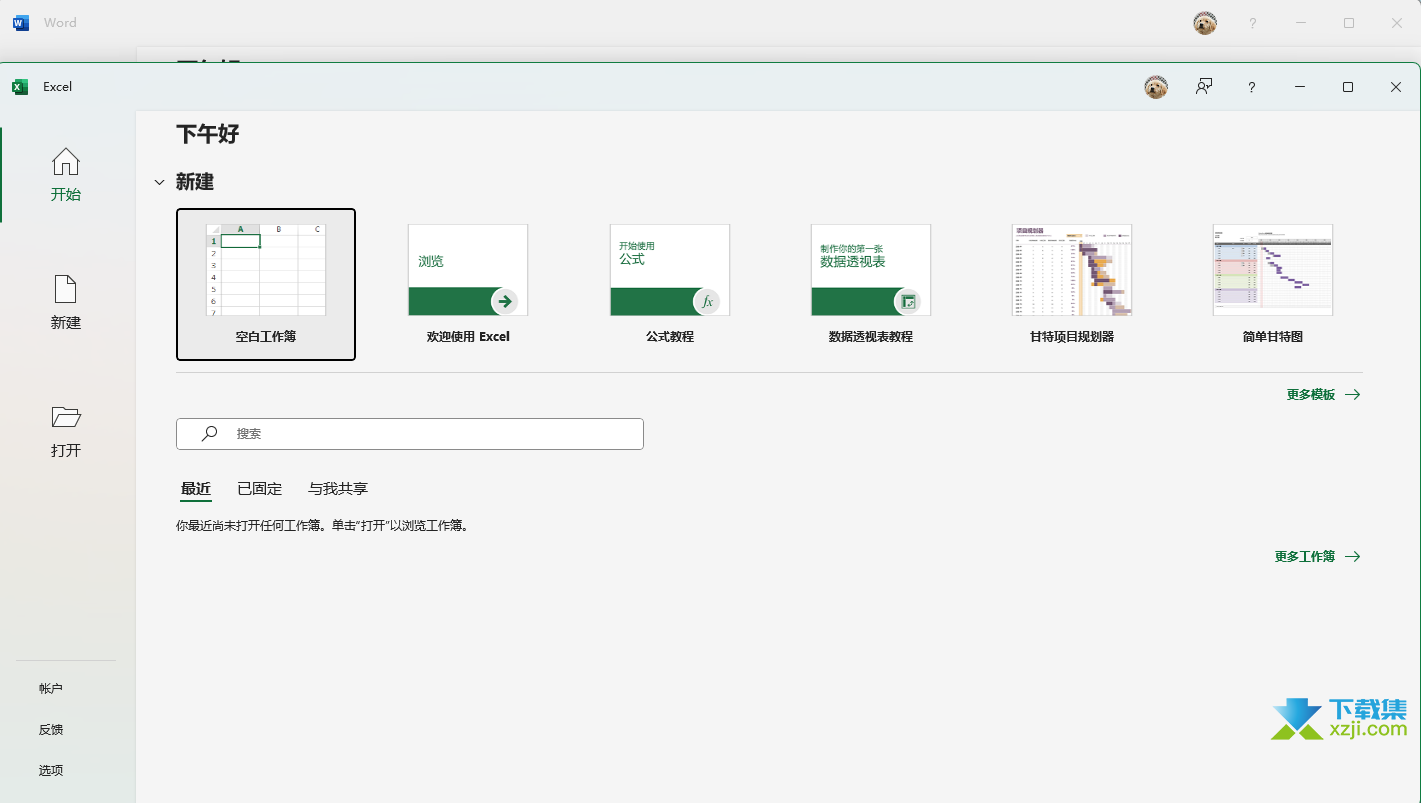
Task: Minimize the Word background window
Action: tap(1301, 23)
